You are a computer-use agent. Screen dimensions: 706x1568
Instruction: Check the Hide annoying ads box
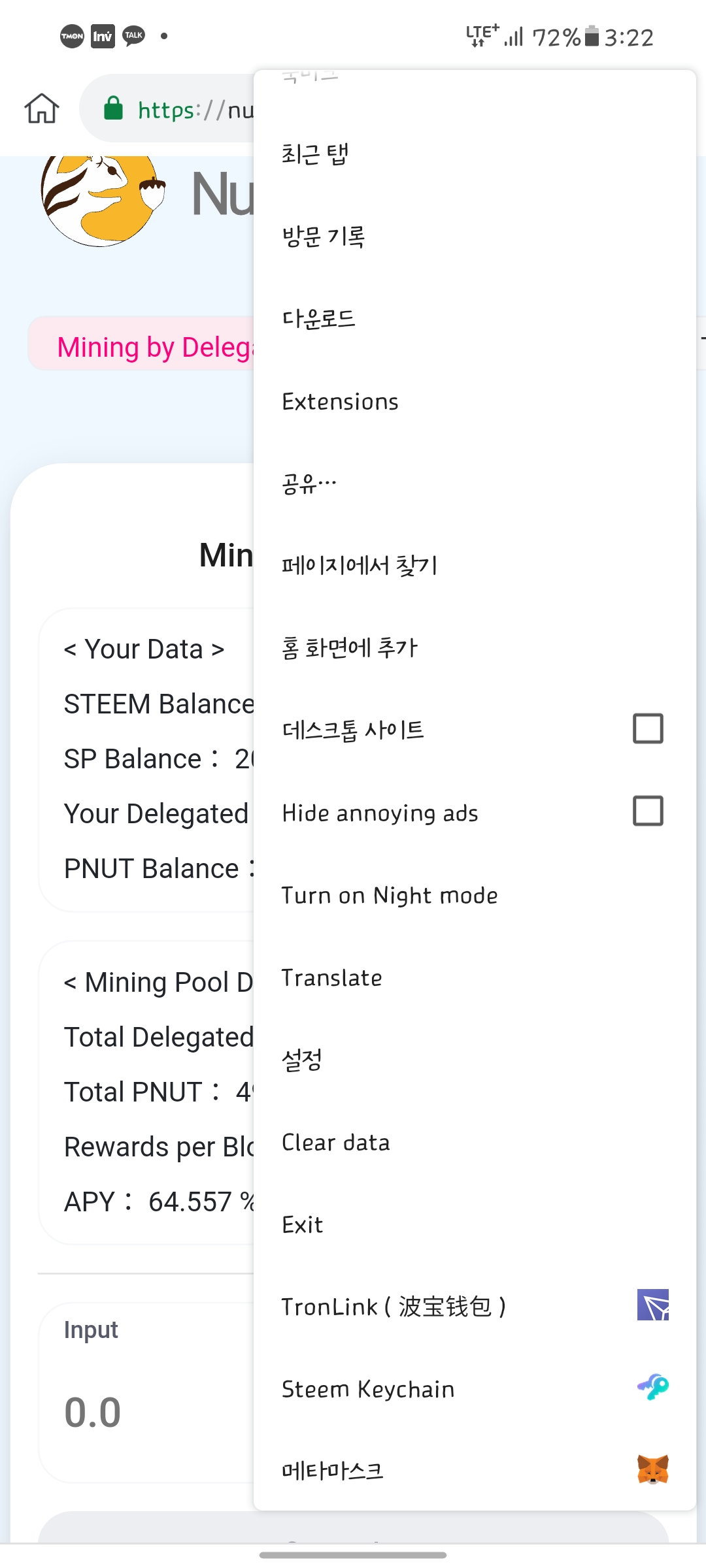coord(648,811)
